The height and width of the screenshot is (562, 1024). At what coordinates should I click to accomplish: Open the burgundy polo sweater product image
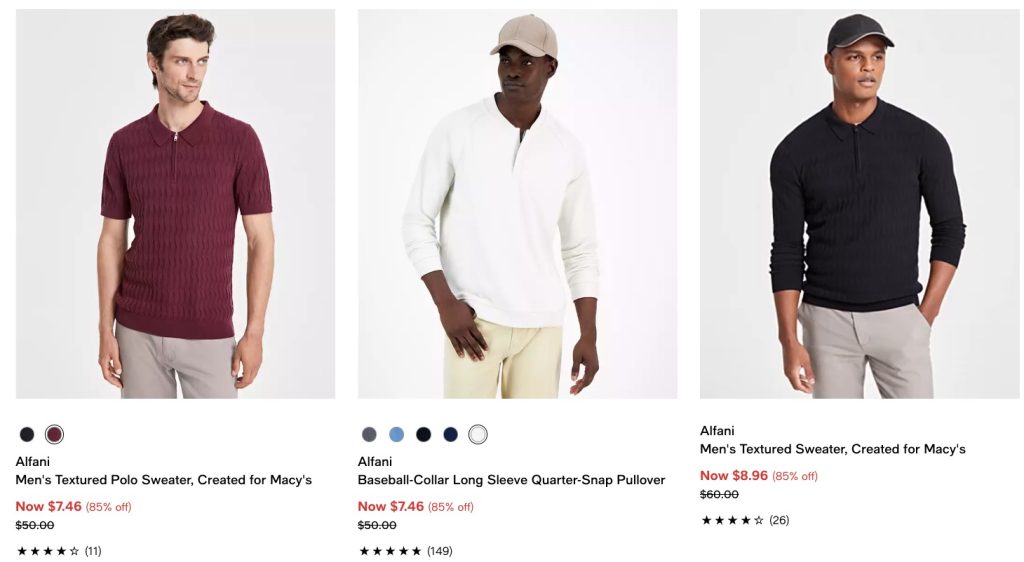pyautogui.click(x=175, y=204)
